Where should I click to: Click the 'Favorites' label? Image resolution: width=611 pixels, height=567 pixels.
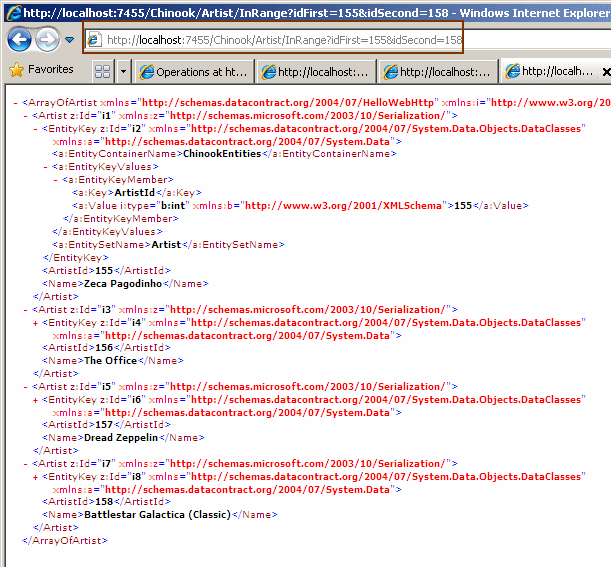pyautogui.click(x=51, y=69)
